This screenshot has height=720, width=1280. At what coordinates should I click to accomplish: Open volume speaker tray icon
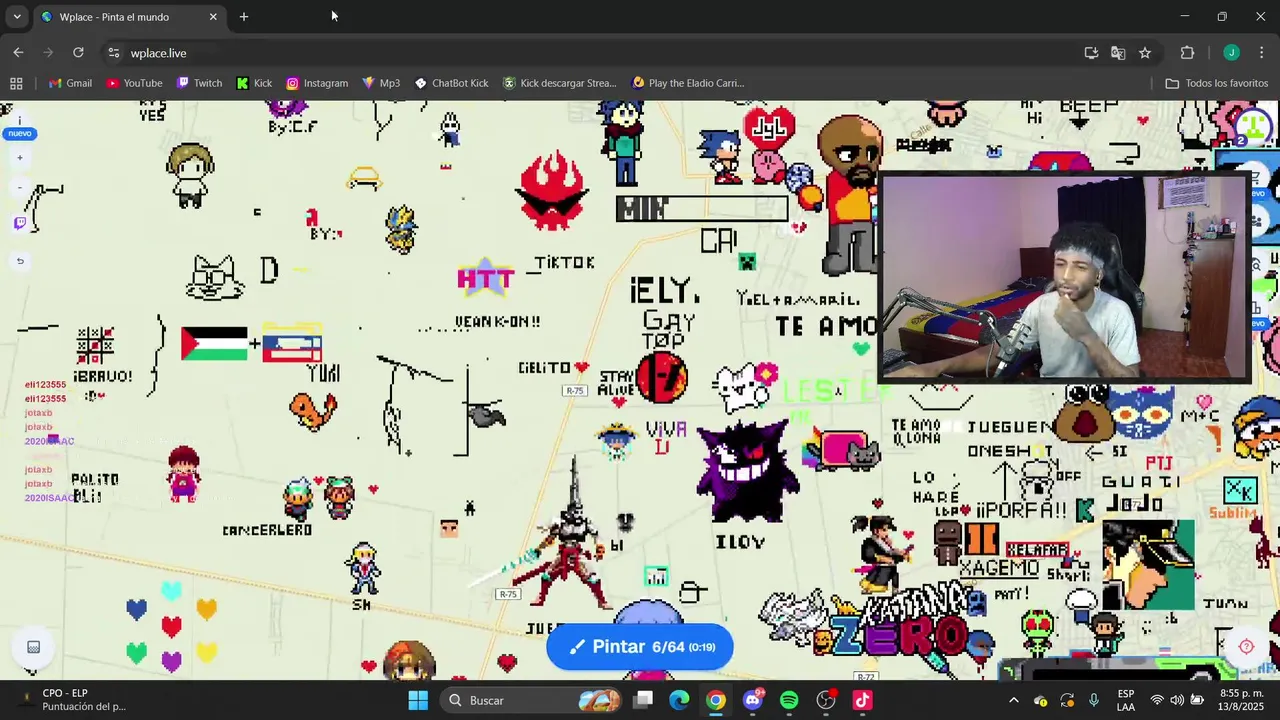click(x=1177, y=700)
